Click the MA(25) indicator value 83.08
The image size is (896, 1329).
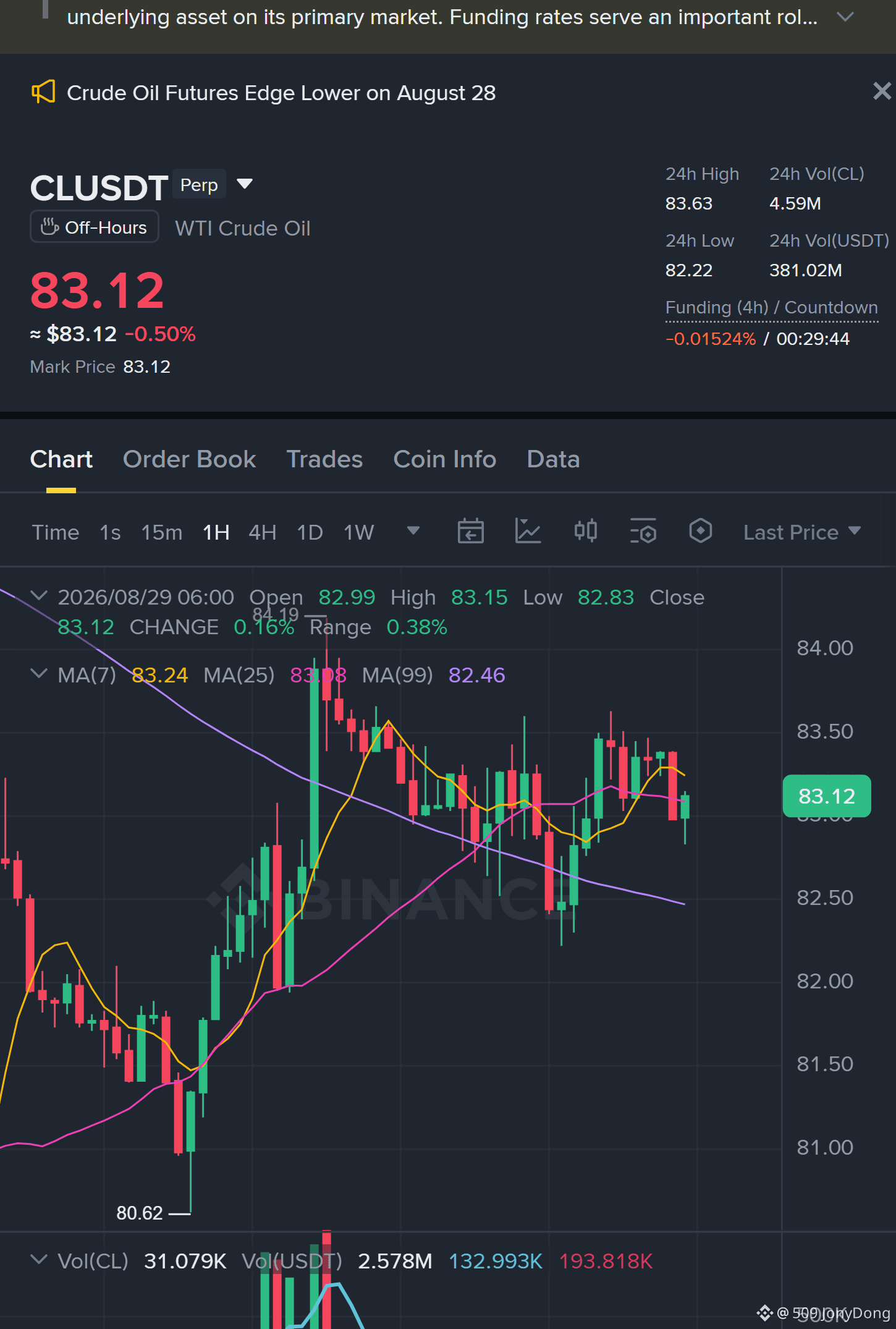(x=318, y=675)
